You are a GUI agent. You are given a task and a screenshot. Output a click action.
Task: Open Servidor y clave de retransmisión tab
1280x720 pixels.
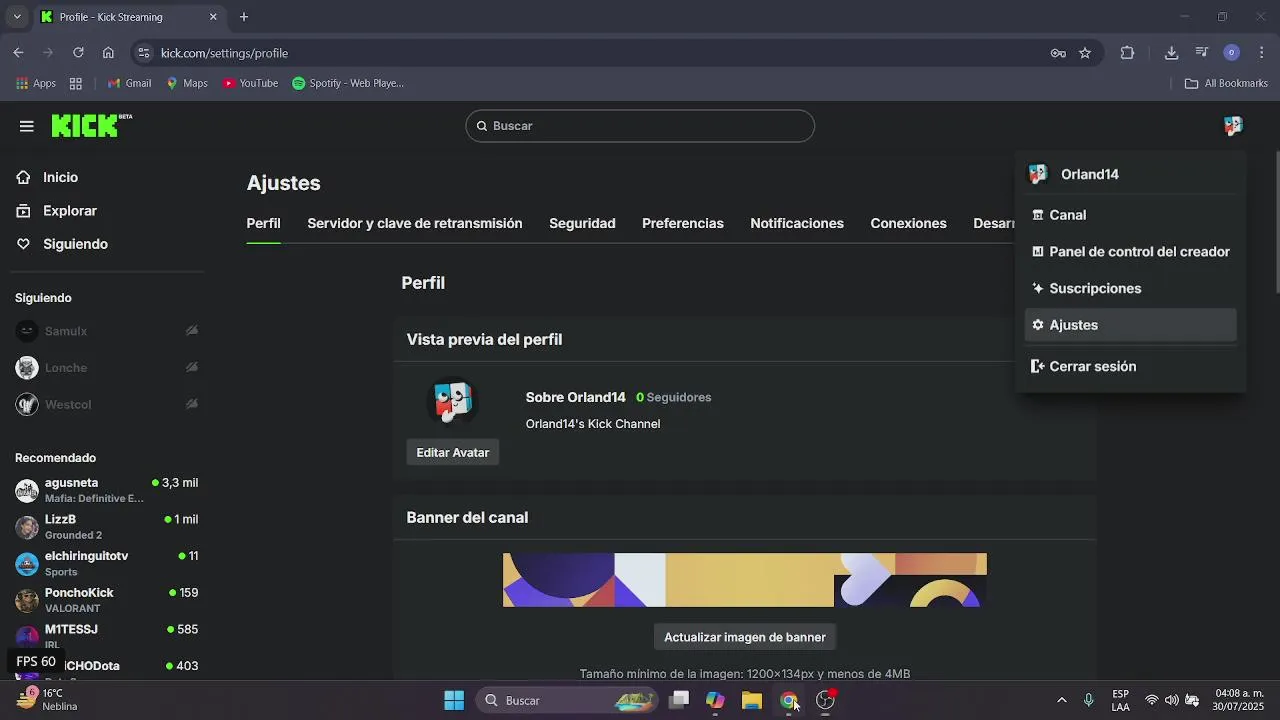415,224
